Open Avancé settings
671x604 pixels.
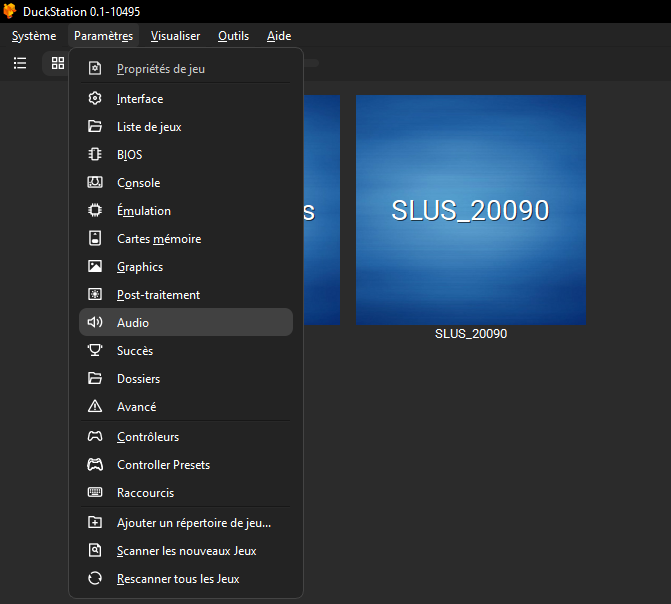186,406
